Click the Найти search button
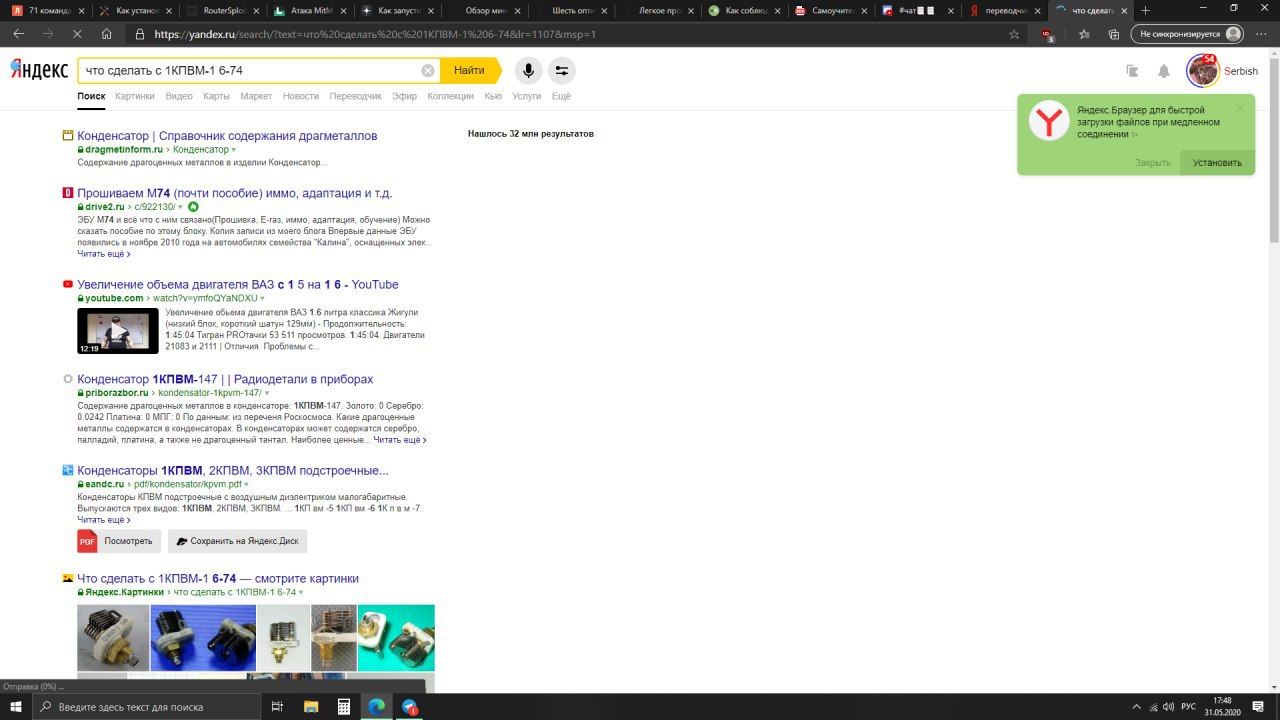The width and height of the screenshot is (1280, 720). tap(469, 71)
